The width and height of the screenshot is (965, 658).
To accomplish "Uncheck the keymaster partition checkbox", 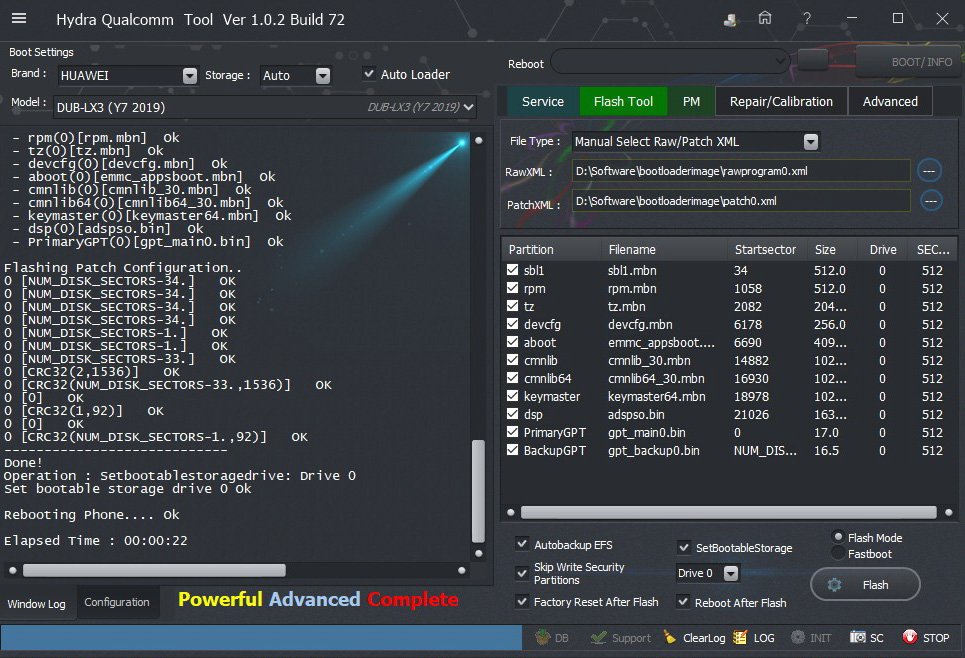I will pos(512,396).
